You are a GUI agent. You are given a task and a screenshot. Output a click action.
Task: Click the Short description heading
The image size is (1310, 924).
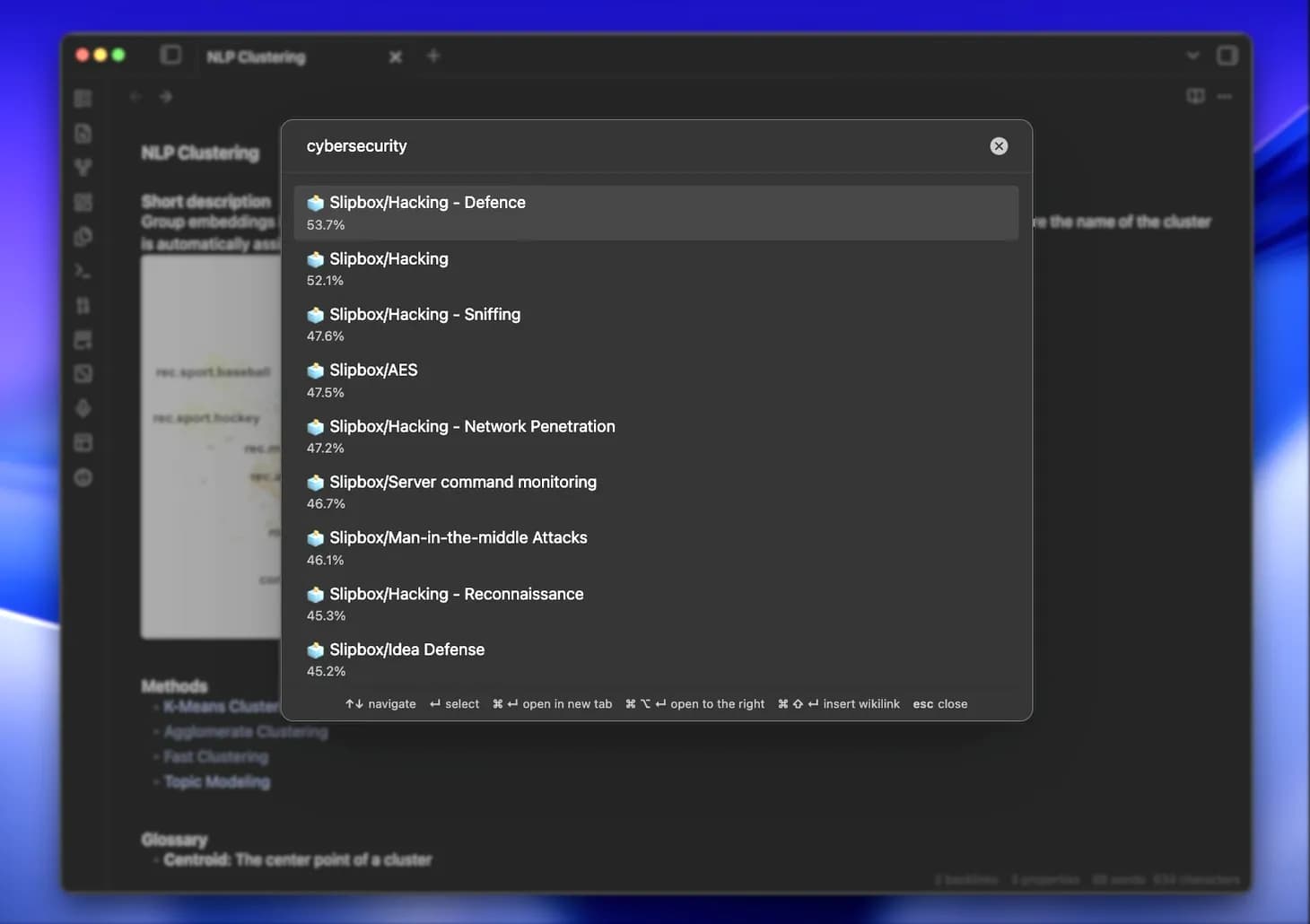(x=205, y=201)
